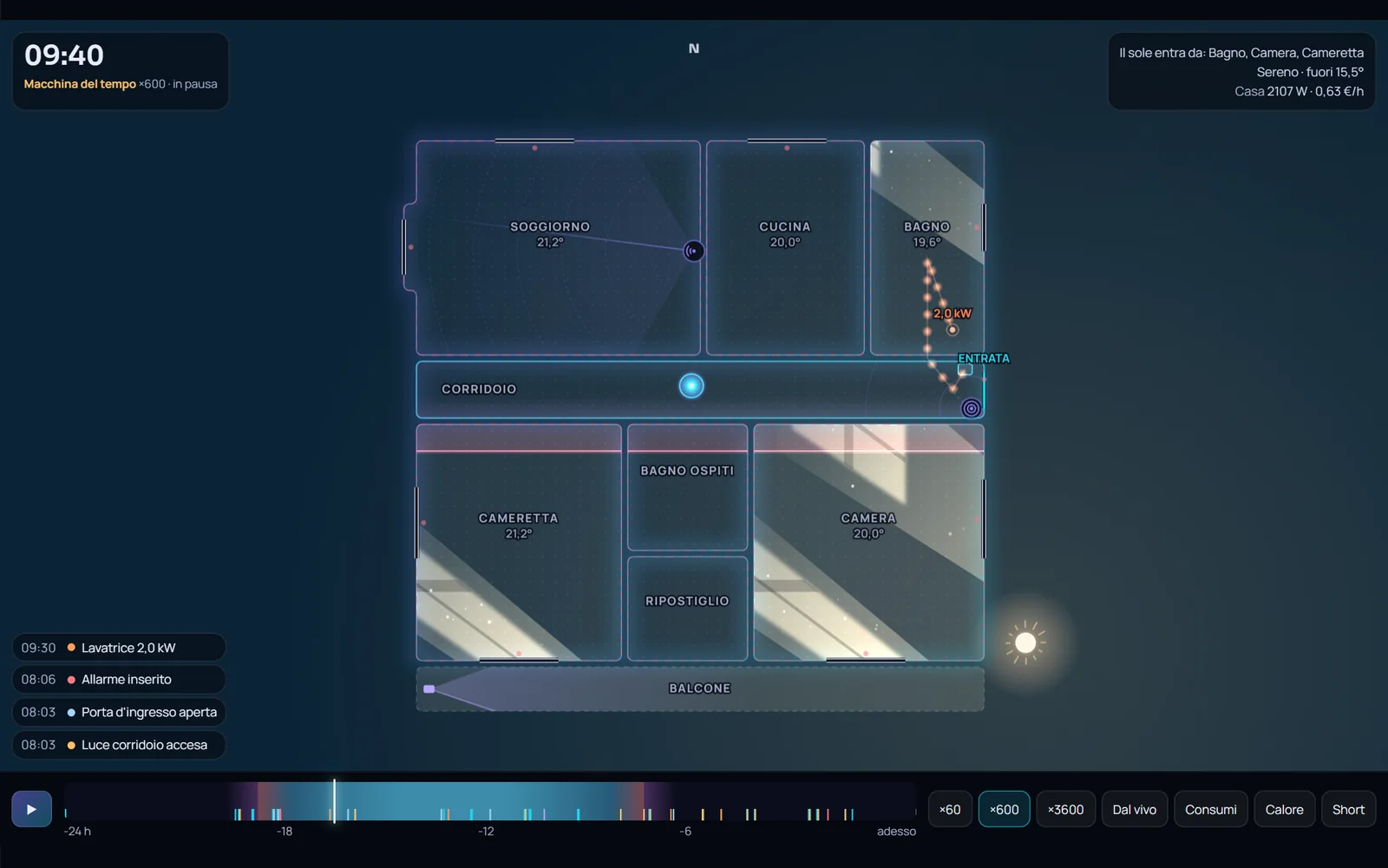Image resolution: width=1388 pixels, height=868 pixels.
Task: Click the washing machine marker in Bagno
Action: pos(953,330)
